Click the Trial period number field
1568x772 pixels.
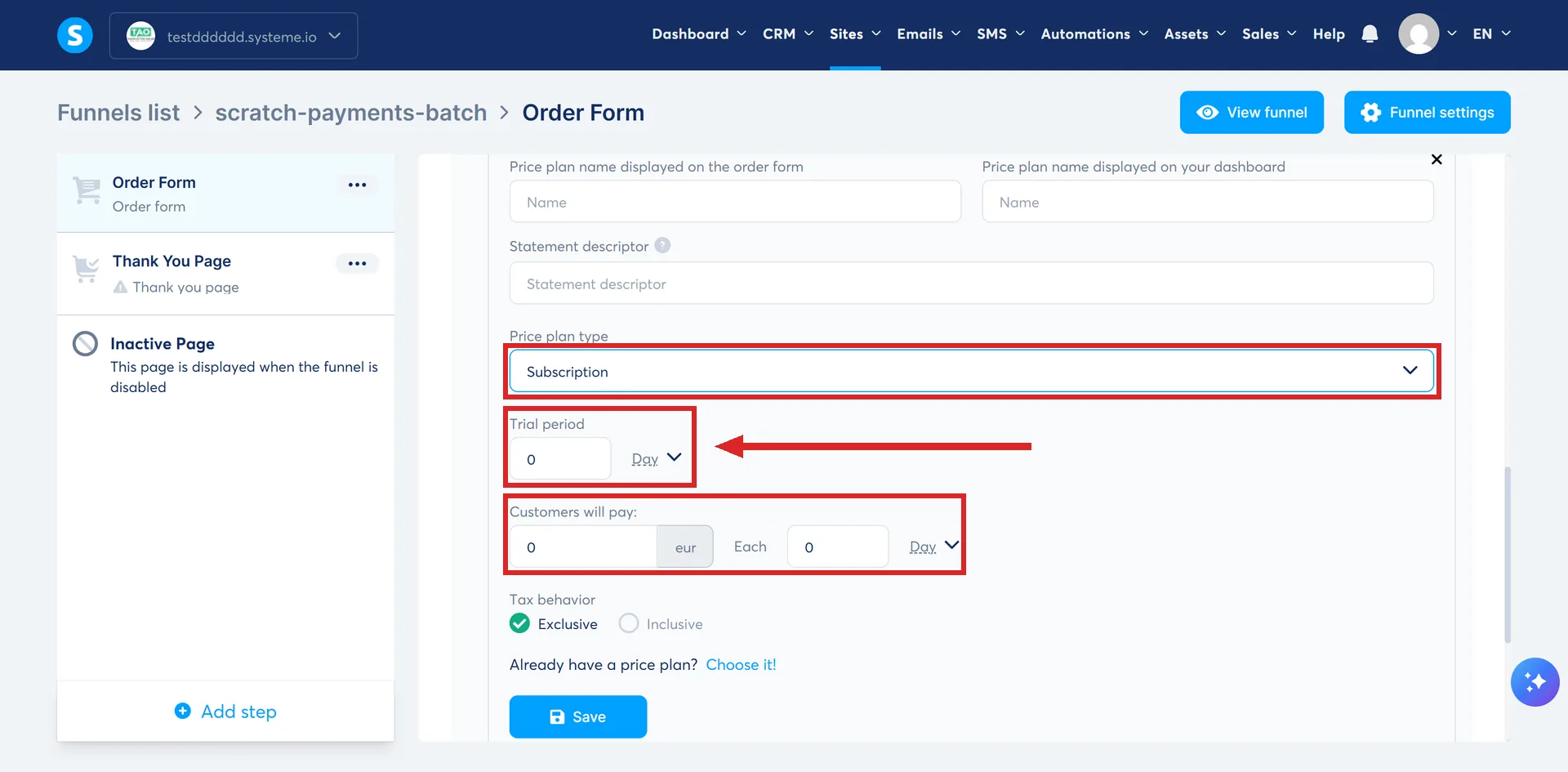tap(560, 458)
